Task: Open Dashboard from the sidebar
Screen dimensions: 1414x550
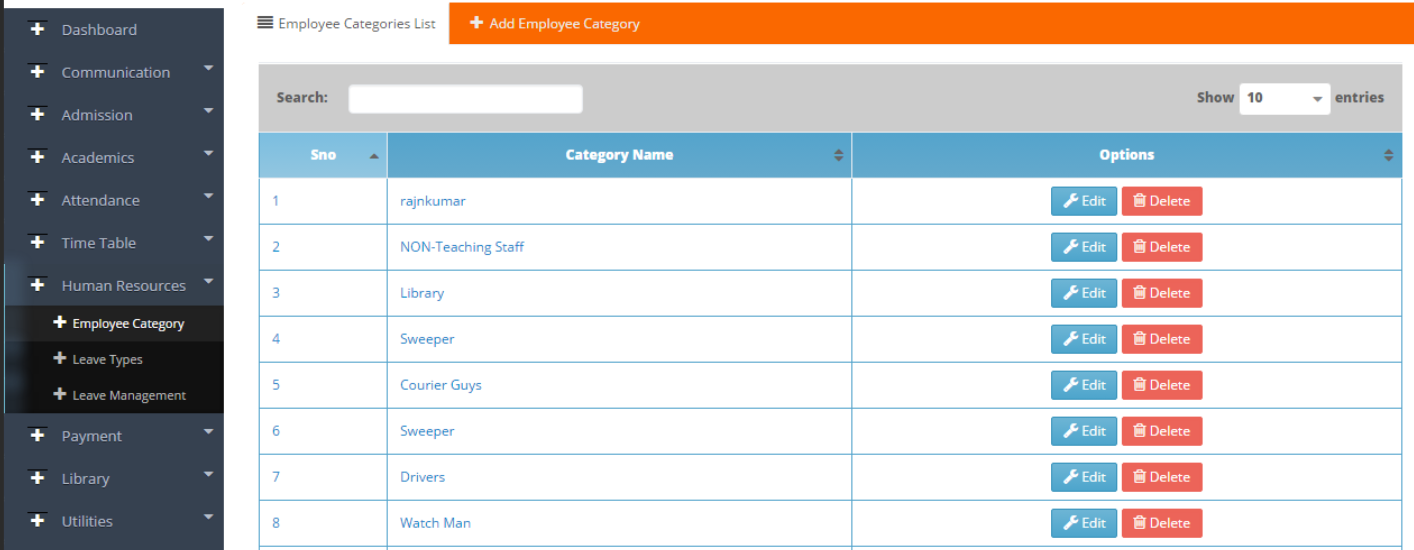Action: pyautogui.click(x=114, y=30)
